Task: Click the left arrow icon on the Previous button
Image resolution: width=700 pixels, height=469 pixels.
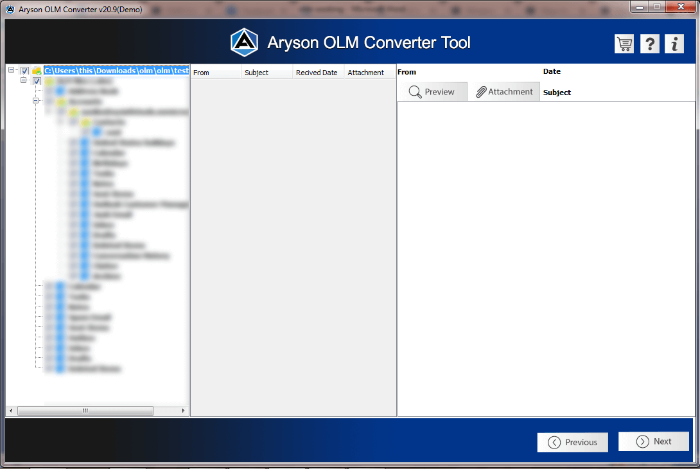Action: point(554,442)
